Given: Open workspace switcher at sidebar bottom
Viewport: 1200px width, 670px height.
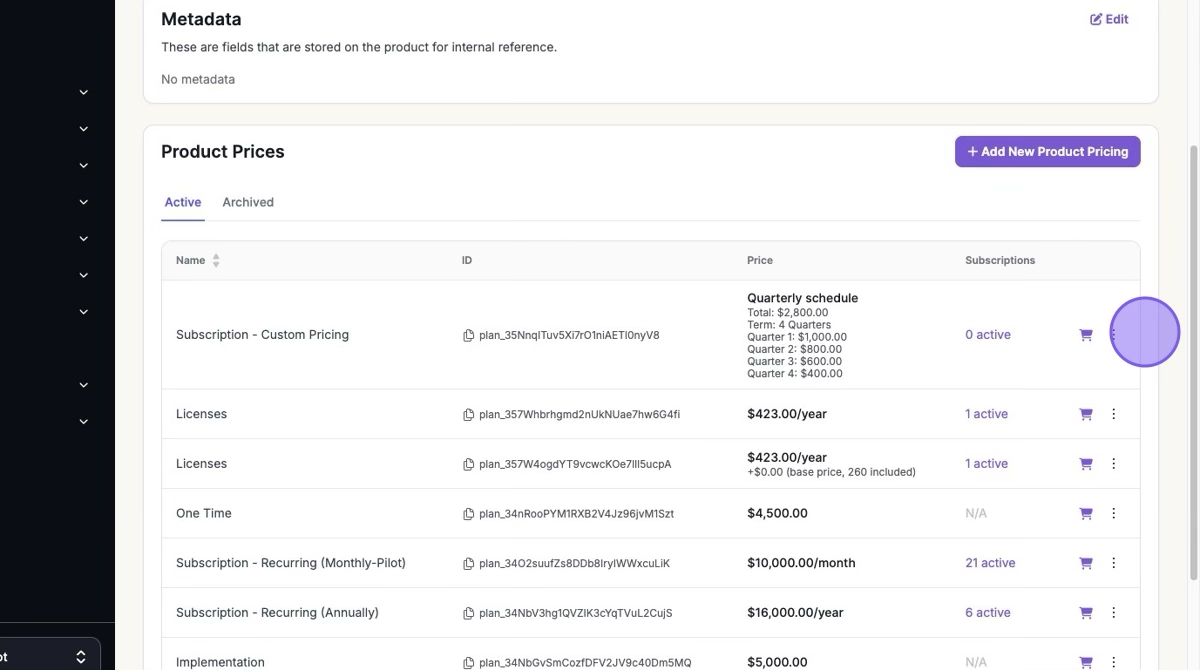Looking at the screenshot, I should pos(80,656).
